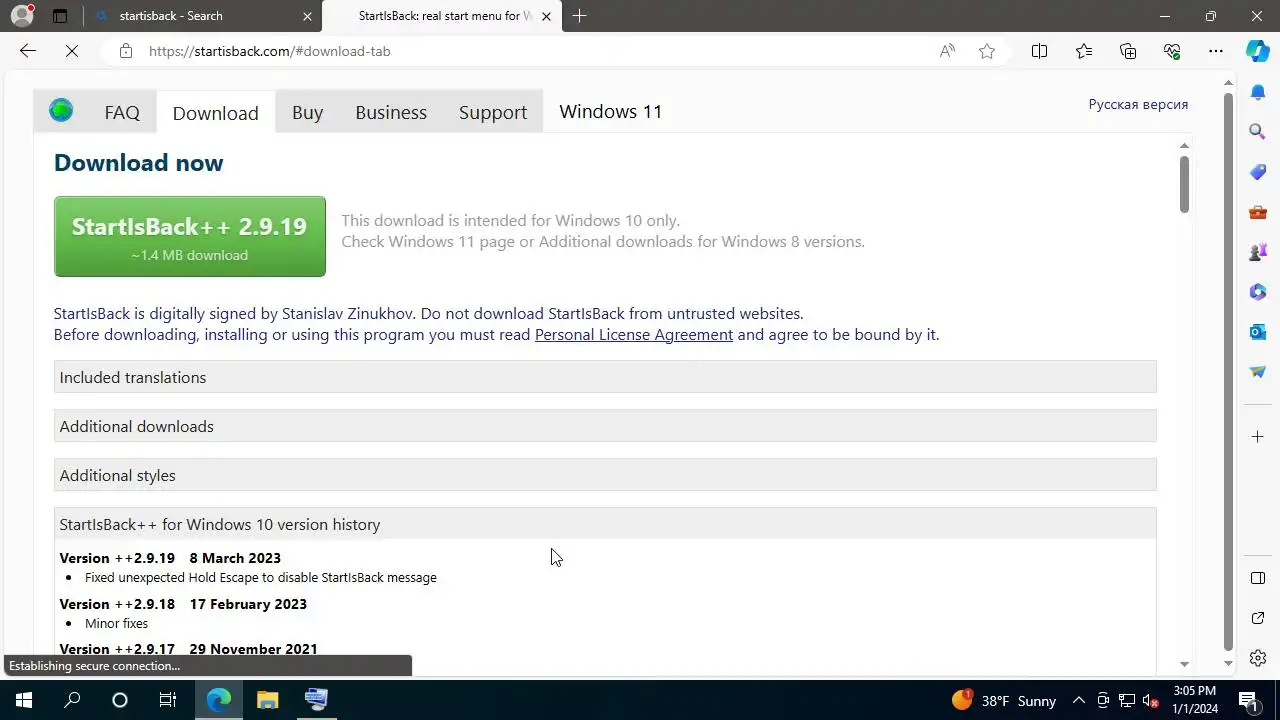The height and width of the screenshot is (720, 1280).
Task: Click the Read aloud icon
Action: (x=947, y=51)
